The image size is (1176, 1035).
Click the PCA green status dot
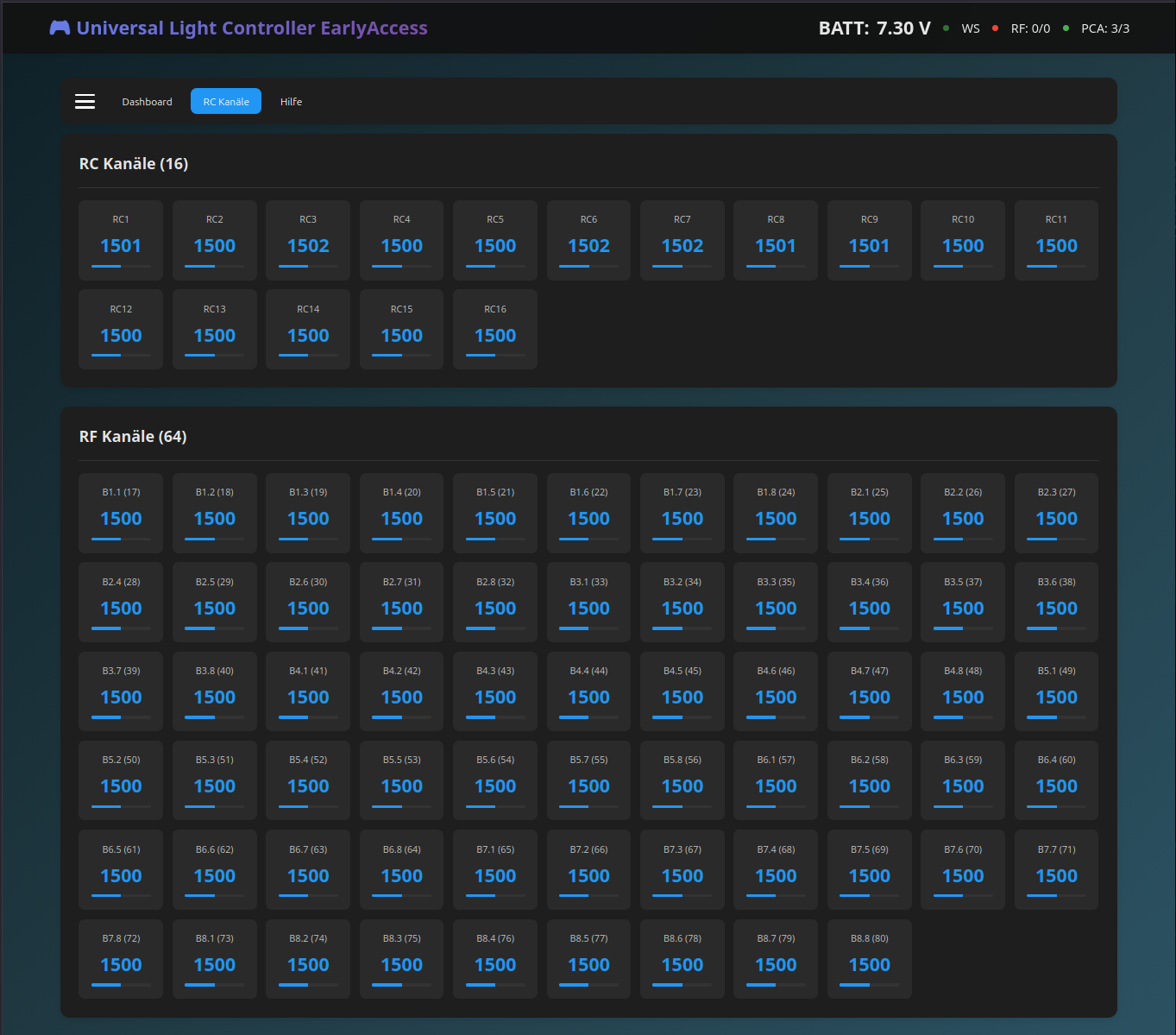pyautogui.click(x=1066, y=28)
